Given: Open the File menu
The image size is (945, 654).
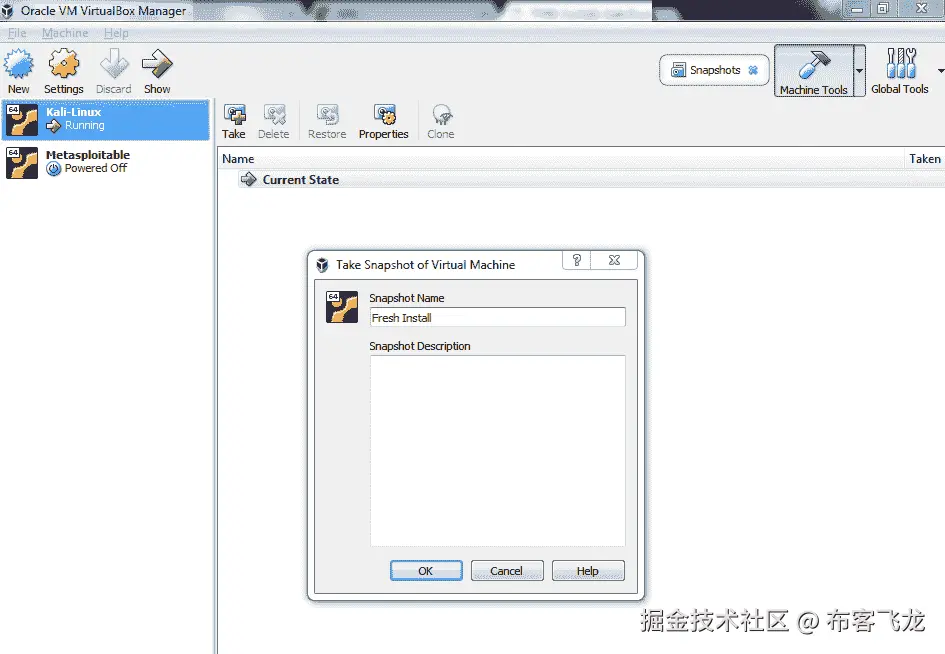Looking at the screenshot, I should tap(17, 33).
